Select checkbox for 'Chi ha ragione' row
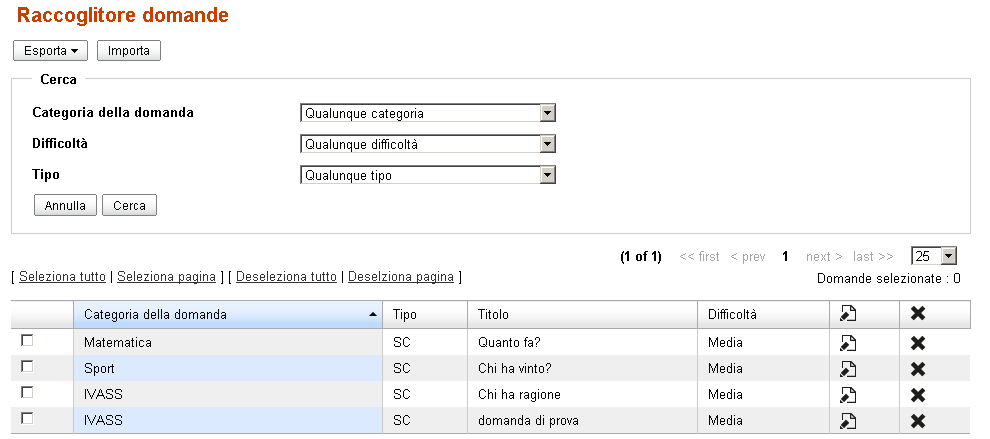990x439 pixels. tap(27, 393)
